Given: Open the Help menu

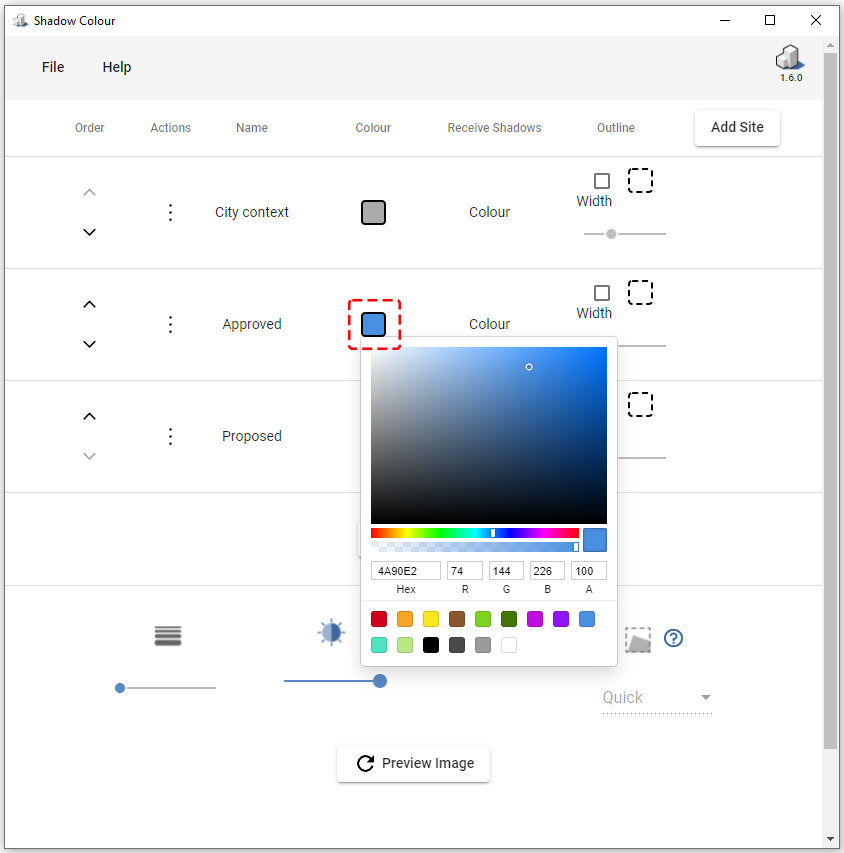Looking at the screenshot, I should (x=116, y=67).
